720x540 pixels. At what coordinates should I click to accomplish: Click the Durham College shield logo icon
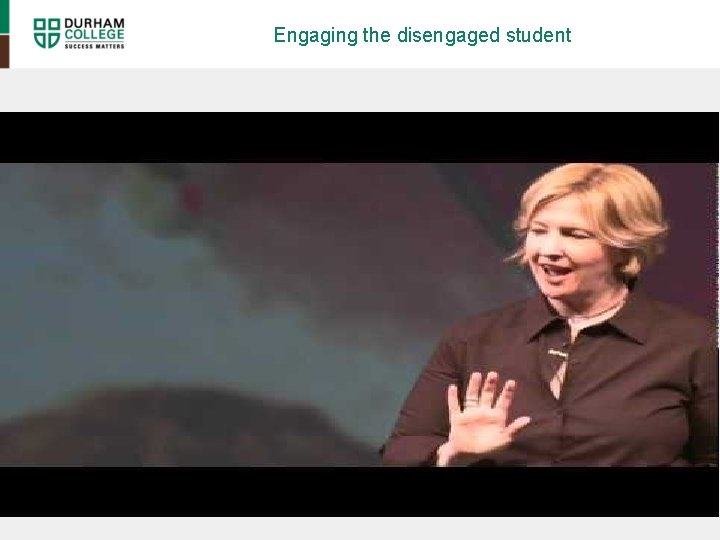(x=47, y=33)
